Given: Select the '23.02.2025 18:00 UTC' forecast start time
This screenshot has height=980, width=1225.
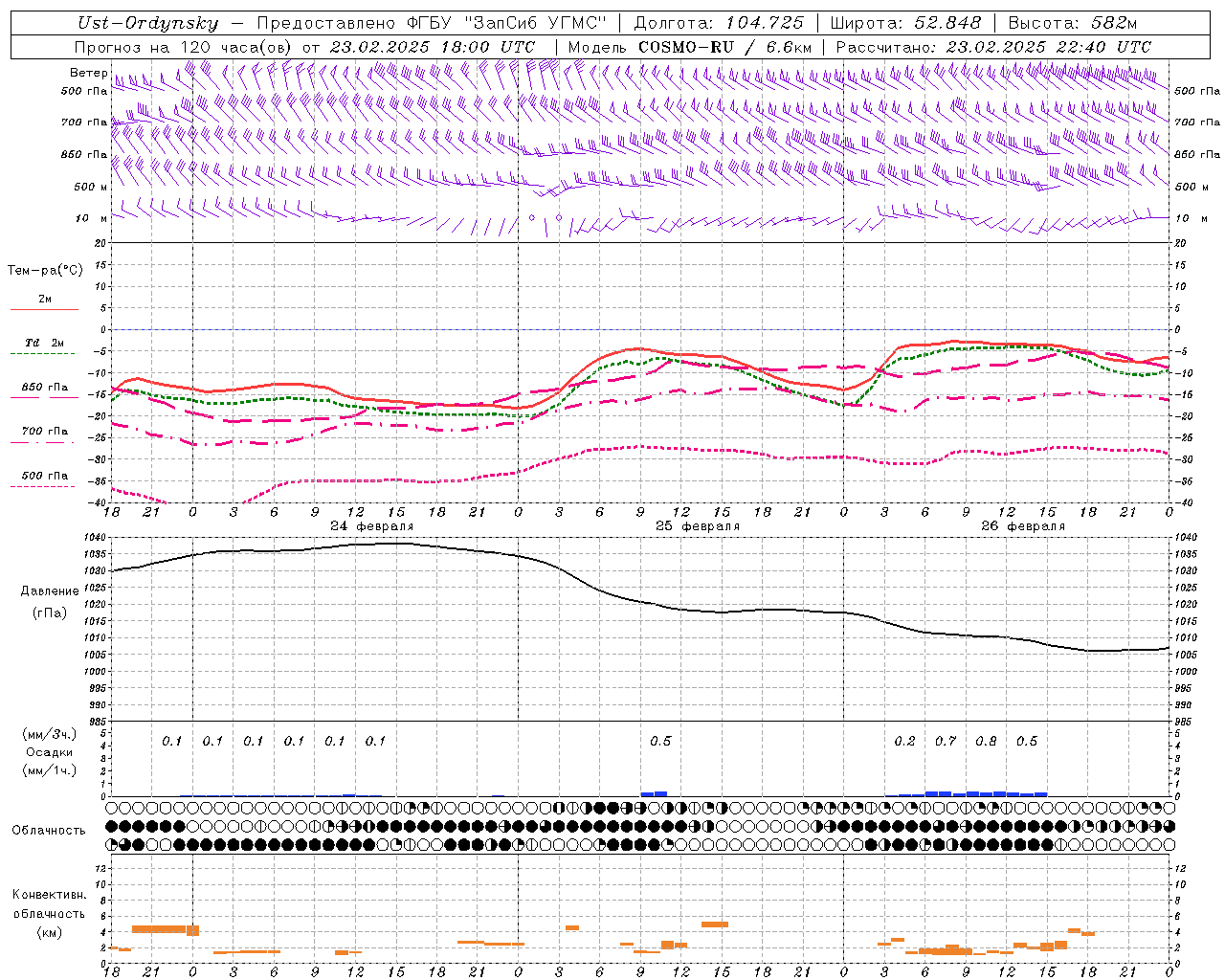Looking at the screenshot, I should [x=433, y=47].
